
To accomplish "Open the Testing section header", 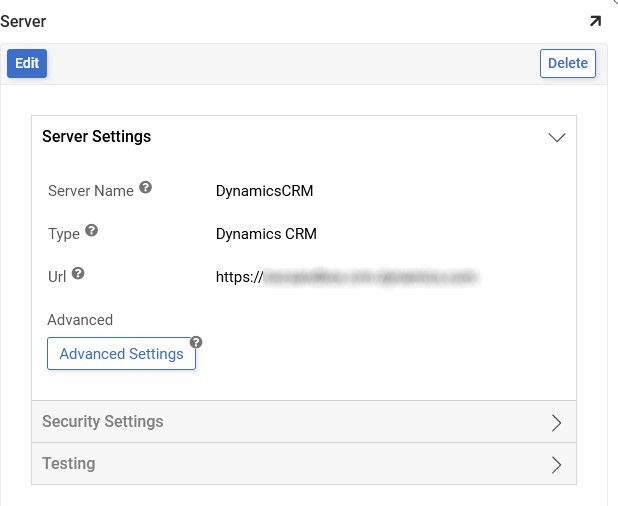I will point(69,464).
